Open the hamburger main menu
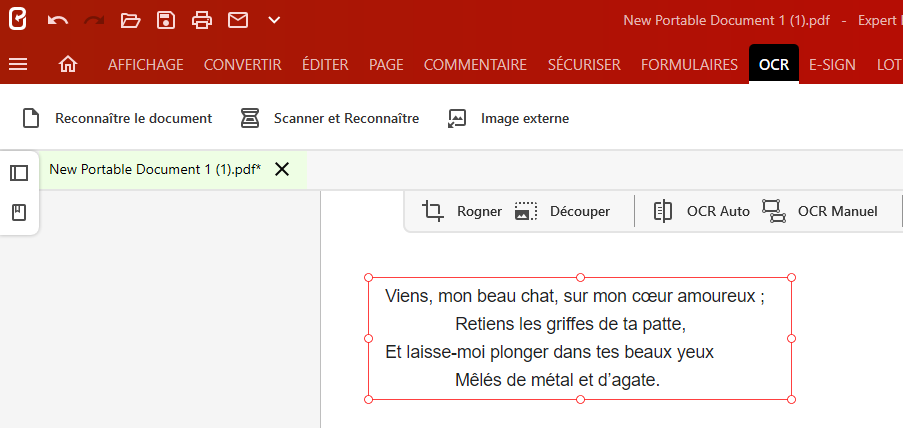 click(18, 64)
